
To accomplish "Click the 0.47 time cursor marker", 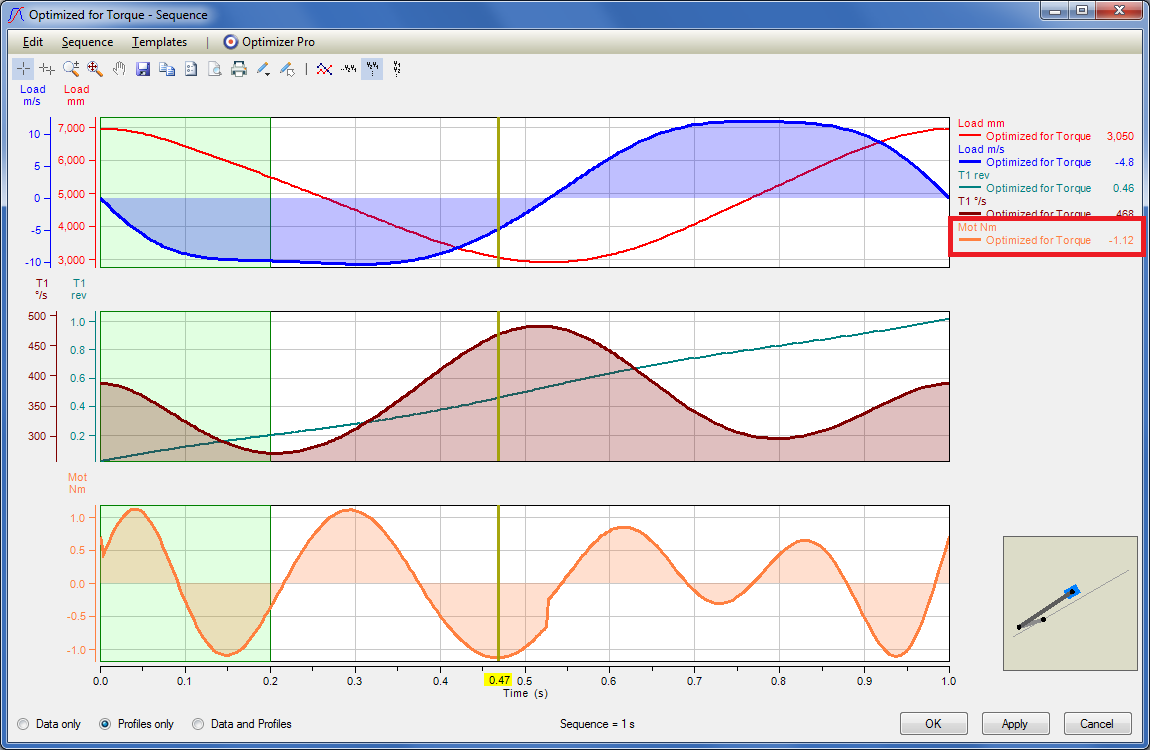I will coord(497,680).
